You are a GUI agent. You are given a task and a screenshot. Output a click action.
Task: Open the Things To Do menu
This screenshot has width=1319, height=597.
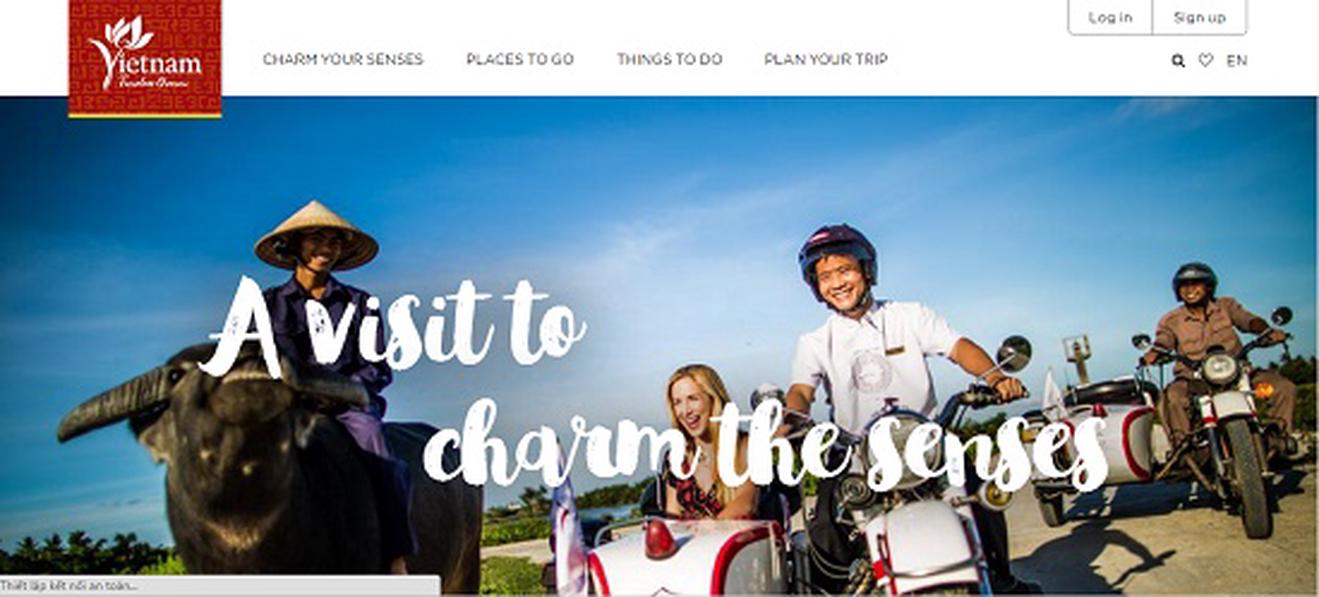[x=669, y=59]
